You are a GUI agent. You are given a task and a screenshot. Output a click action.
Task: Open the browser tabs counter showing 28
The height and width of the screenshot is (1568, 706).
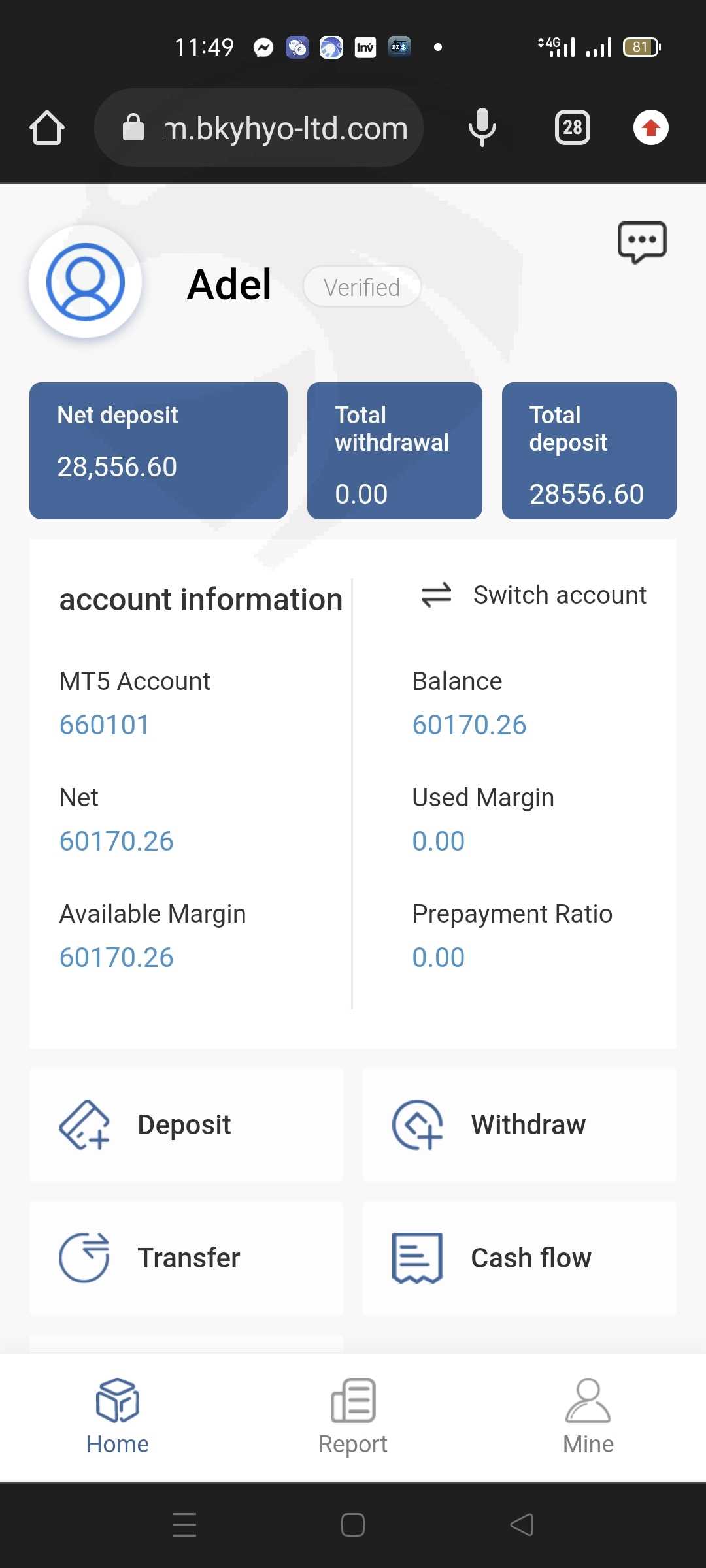click(572, 127)
